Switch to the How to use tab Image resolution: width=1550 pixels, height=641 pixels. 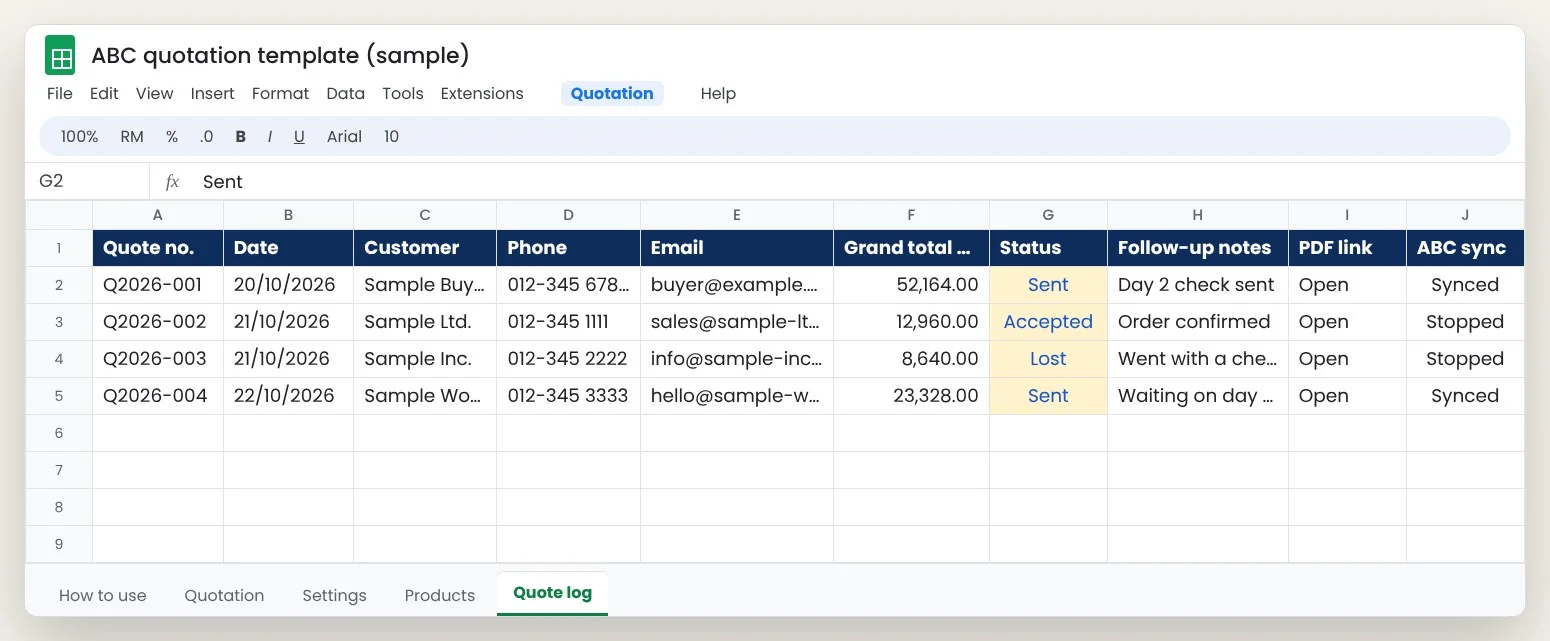click(x=103, y=595)
